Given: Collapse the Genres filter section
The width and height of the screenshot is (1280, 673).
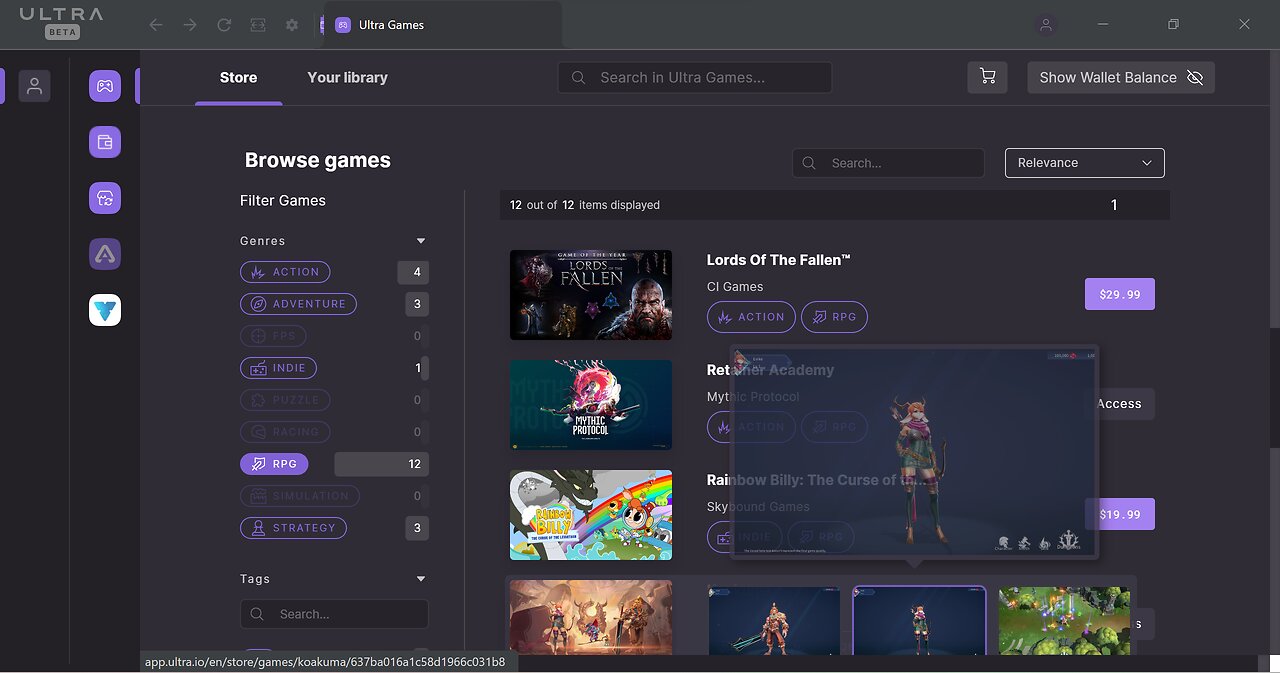Looking at the screenshot, I should pyautogui.click(x=421, y=241).
